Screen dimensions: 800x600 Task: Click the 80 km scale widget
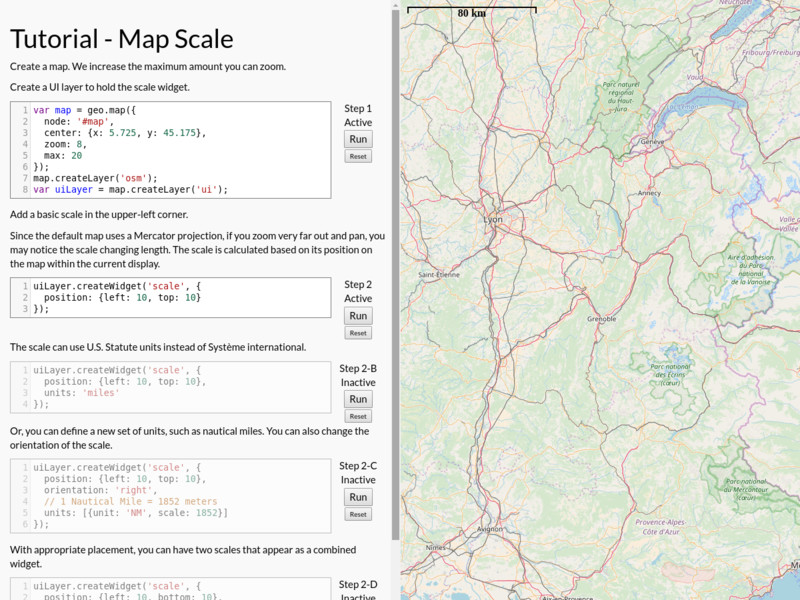471,10
